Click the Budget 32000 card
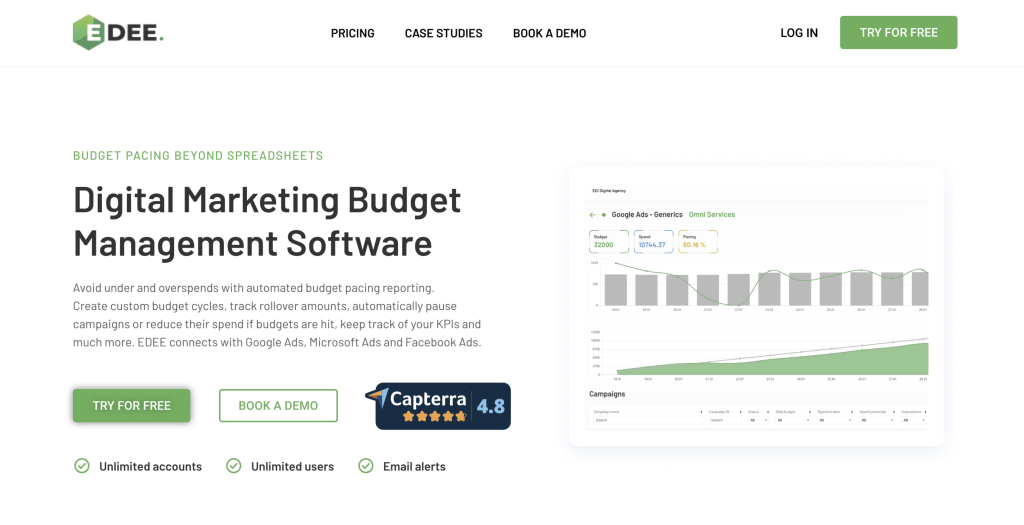The height and width of the screenshot is (525, 1024). [609, 242]
